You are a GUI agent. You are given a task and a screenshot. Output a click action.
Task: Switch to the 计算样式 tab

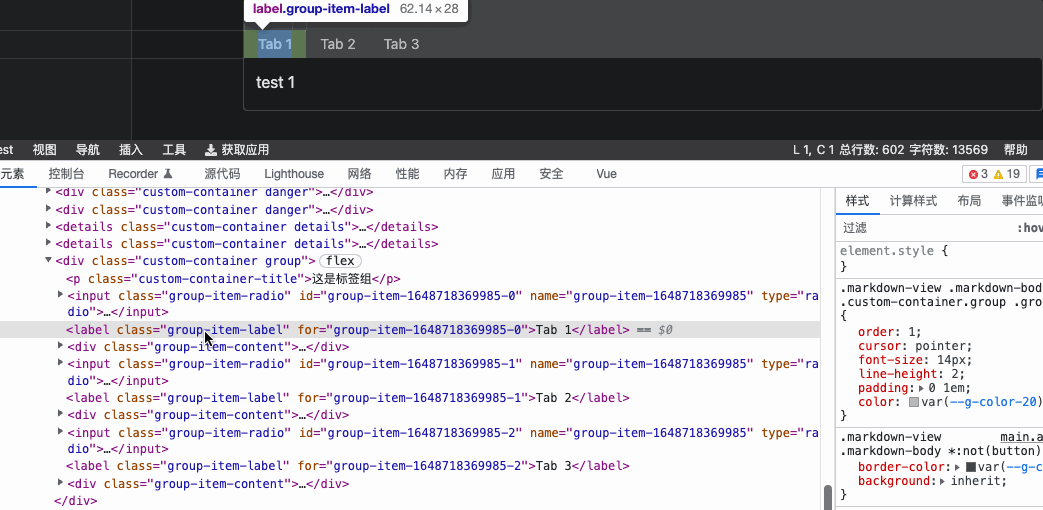click(x=913, y=200)
